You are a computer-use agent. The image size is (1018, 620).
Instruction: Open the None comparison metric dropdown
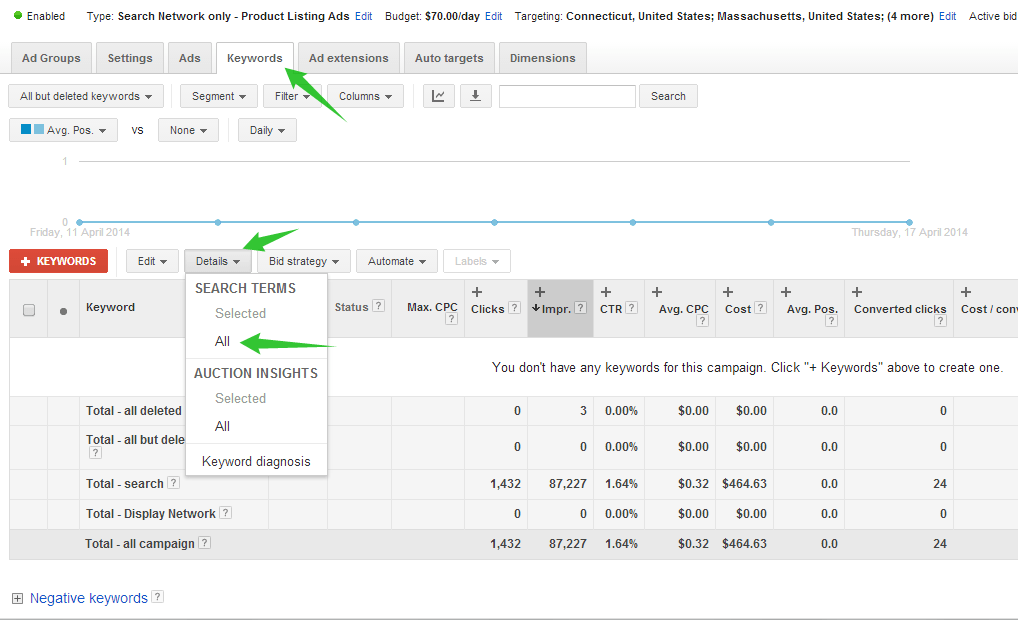[188, 130]
